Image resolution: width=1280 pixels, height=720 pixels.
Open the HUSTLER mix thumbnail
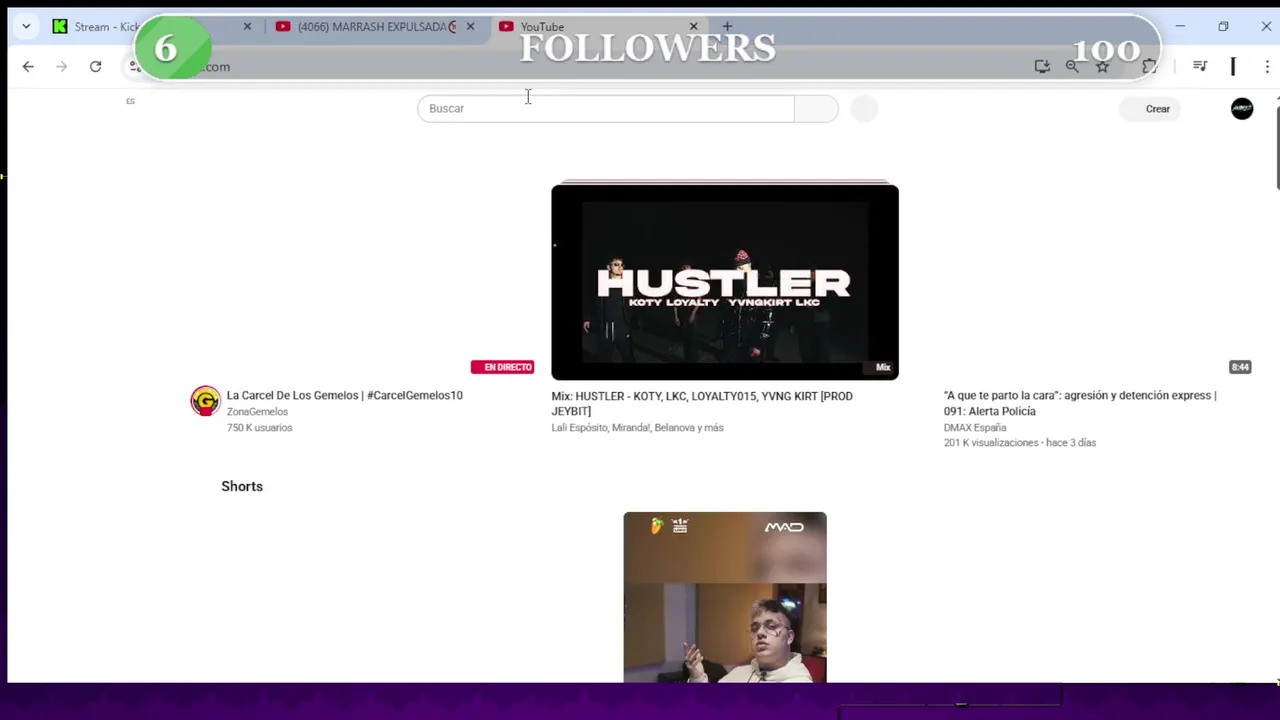[725, 282]
